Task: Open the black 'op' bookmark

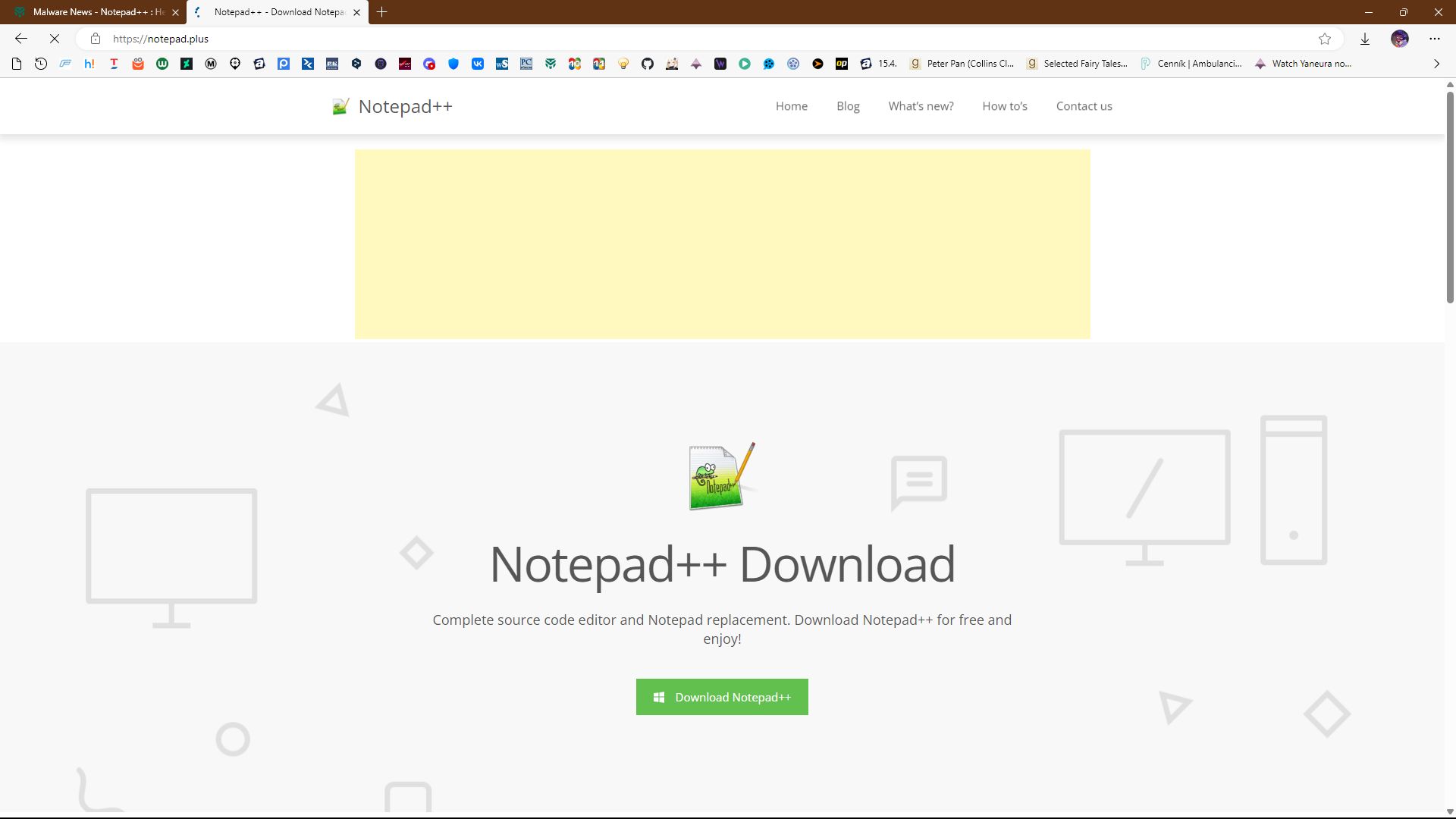Action: (842, 64)
